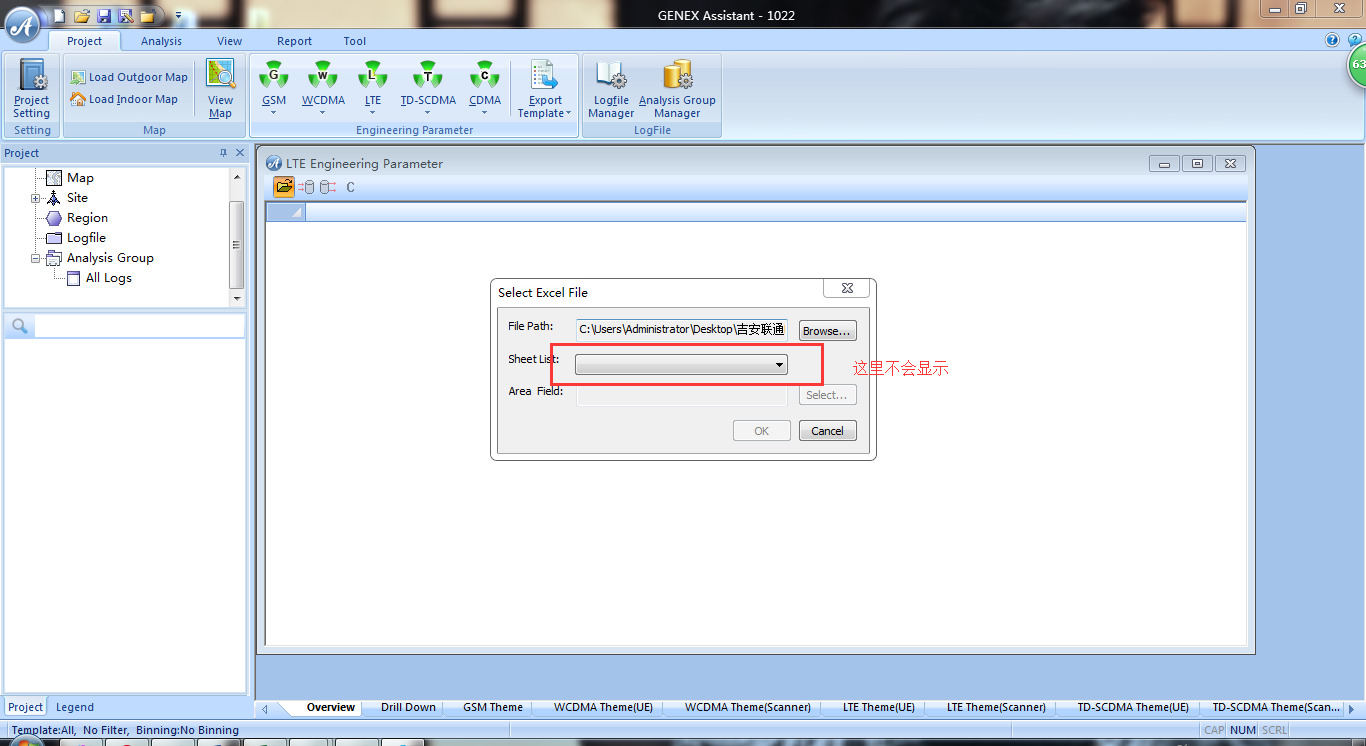Expand the WCDMA dropdown arrow

(323, 113)
